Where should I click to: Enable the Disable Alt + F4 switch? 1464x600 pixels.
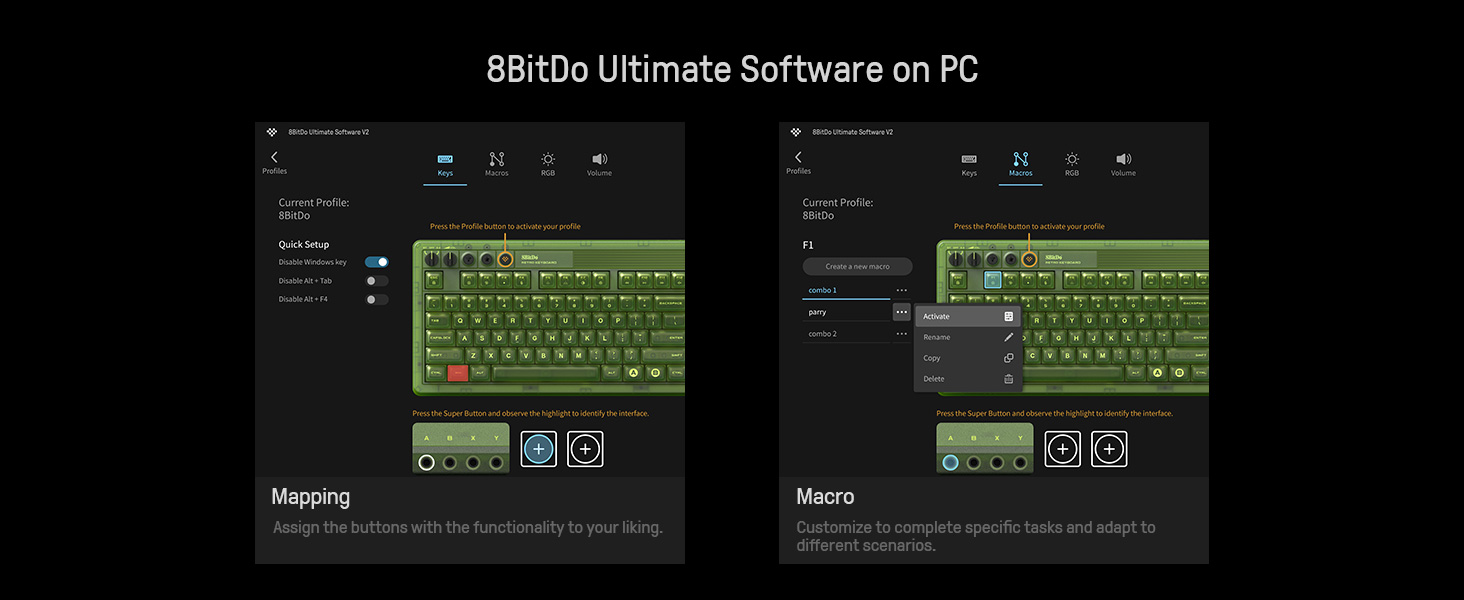click(377, 299)
